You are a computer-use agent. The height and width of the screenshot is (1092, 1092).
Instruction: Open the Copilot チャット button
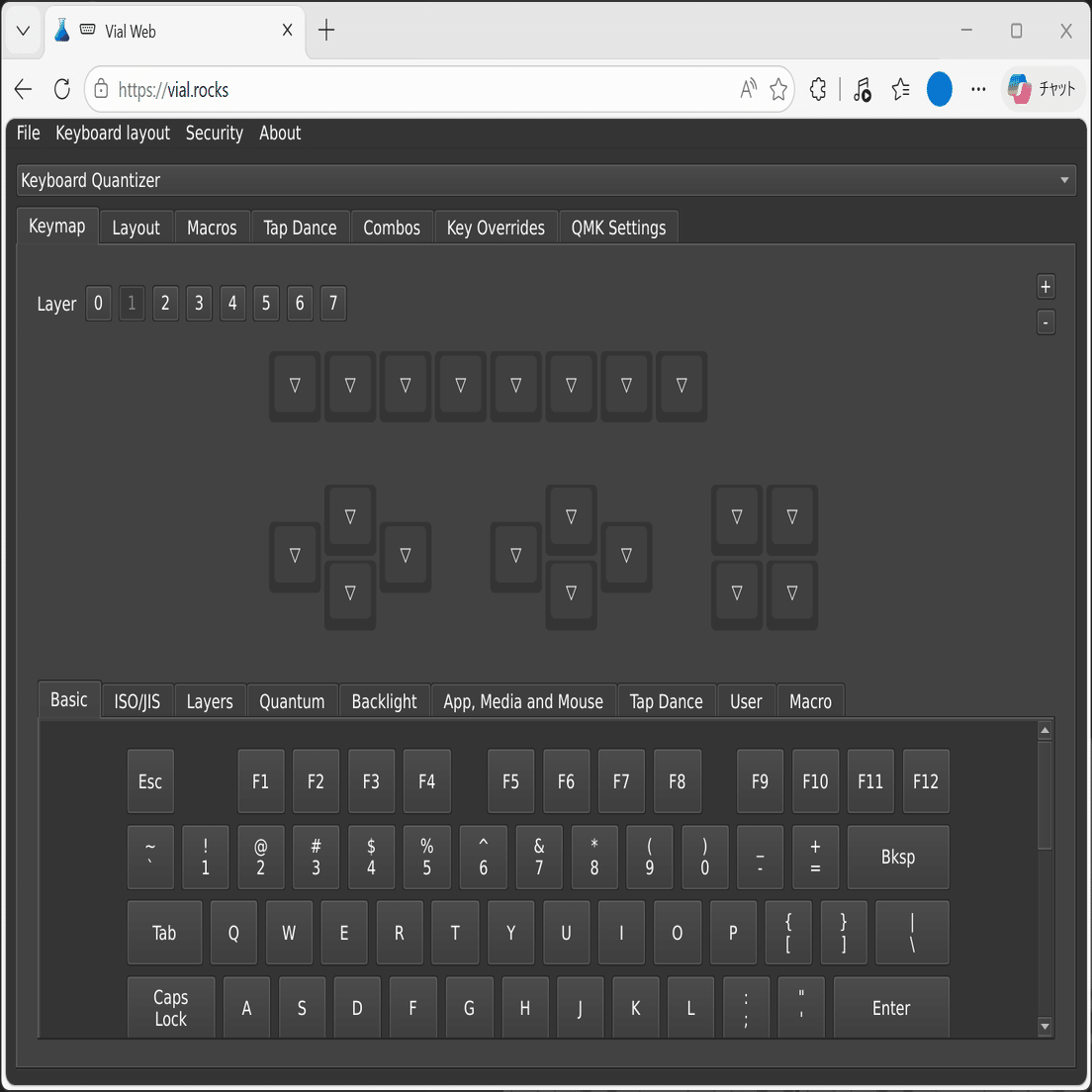pos(1042,89)
